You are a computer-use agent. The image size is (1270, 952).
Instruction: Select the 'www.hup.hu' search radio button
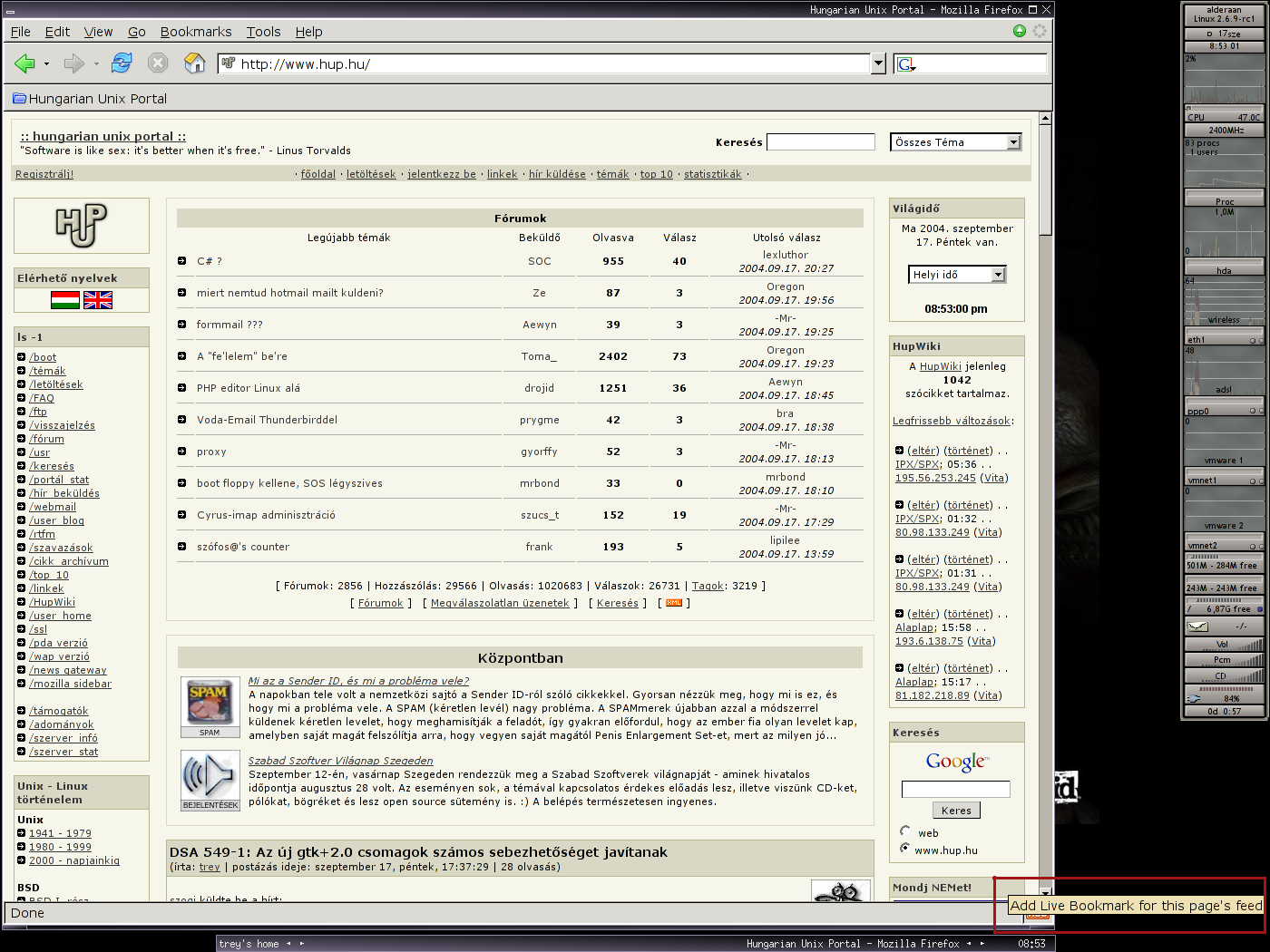click(x=904, y=849)
